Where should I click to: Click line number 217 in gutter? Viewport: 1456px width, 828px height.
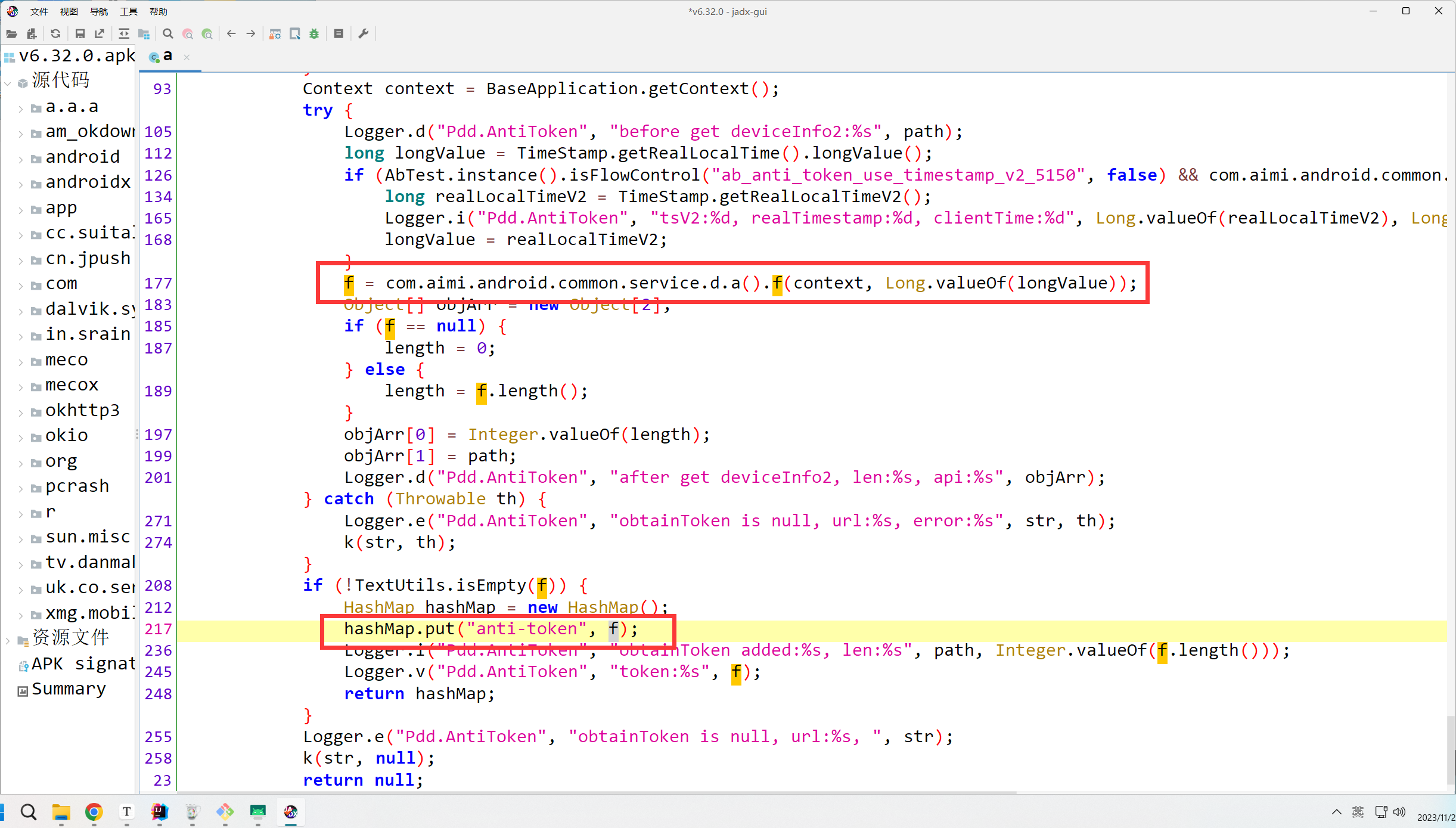tap(158, 629)
